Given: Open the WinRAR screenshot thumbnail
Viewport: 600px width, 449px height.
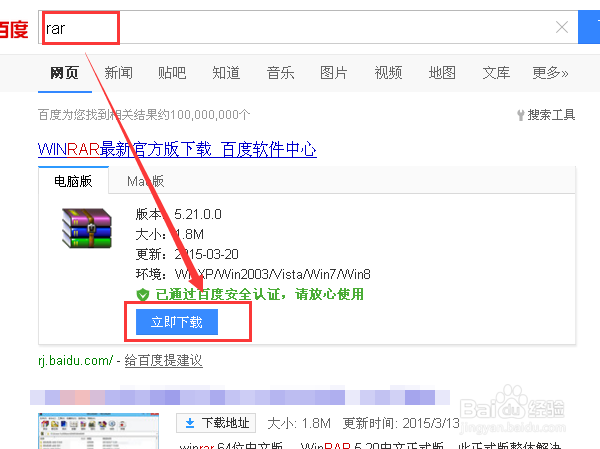Looking at the screenshot, I should (x=99, y=431).
